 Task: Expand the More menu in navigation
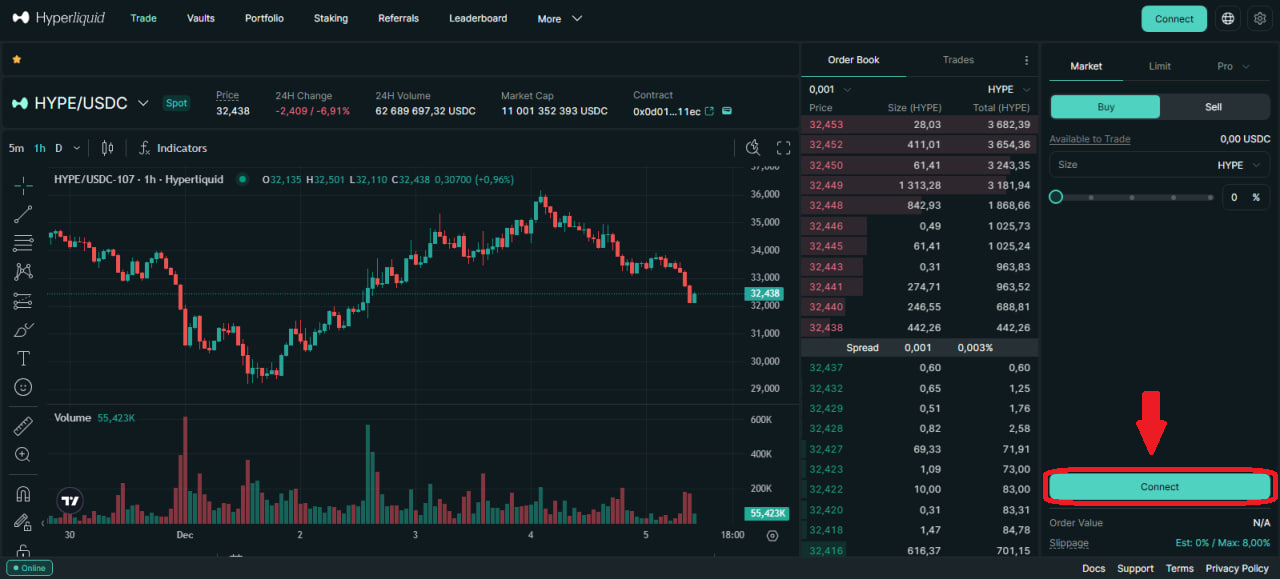(x=559, y=19)
